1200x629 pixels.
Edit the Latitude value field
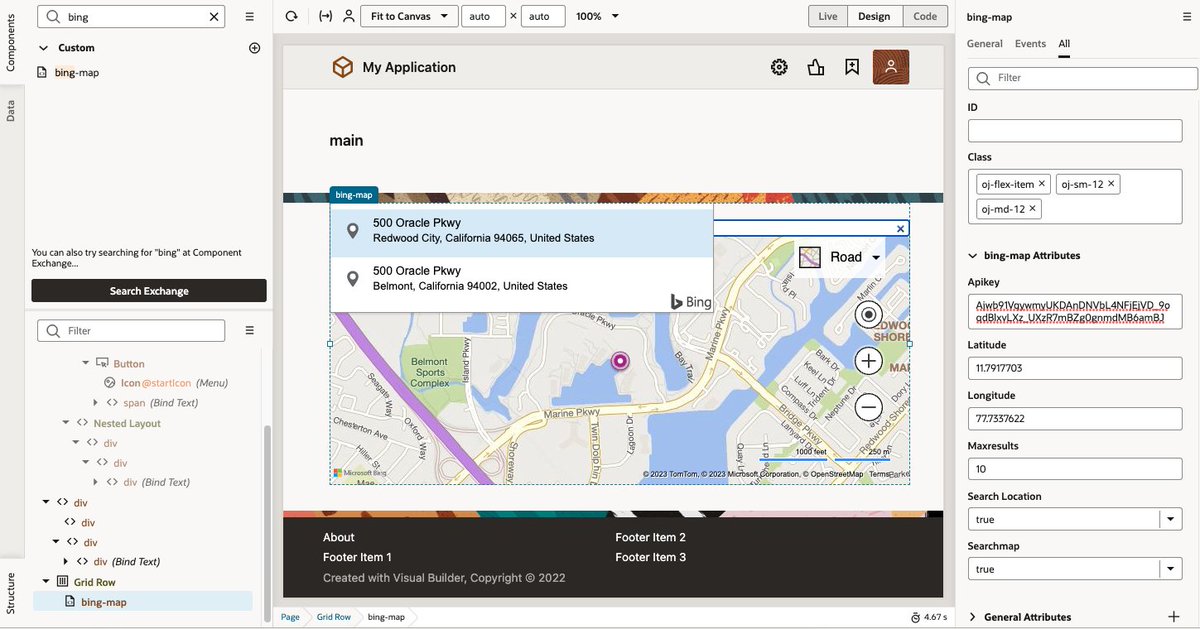pyautogui.click(x=1074, y=368)
